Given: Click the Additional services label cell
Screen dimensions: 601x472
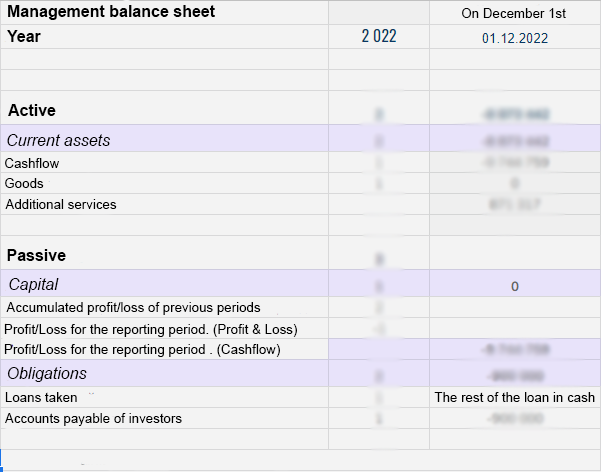Looking at the screenshot, I should click(61, 205).
